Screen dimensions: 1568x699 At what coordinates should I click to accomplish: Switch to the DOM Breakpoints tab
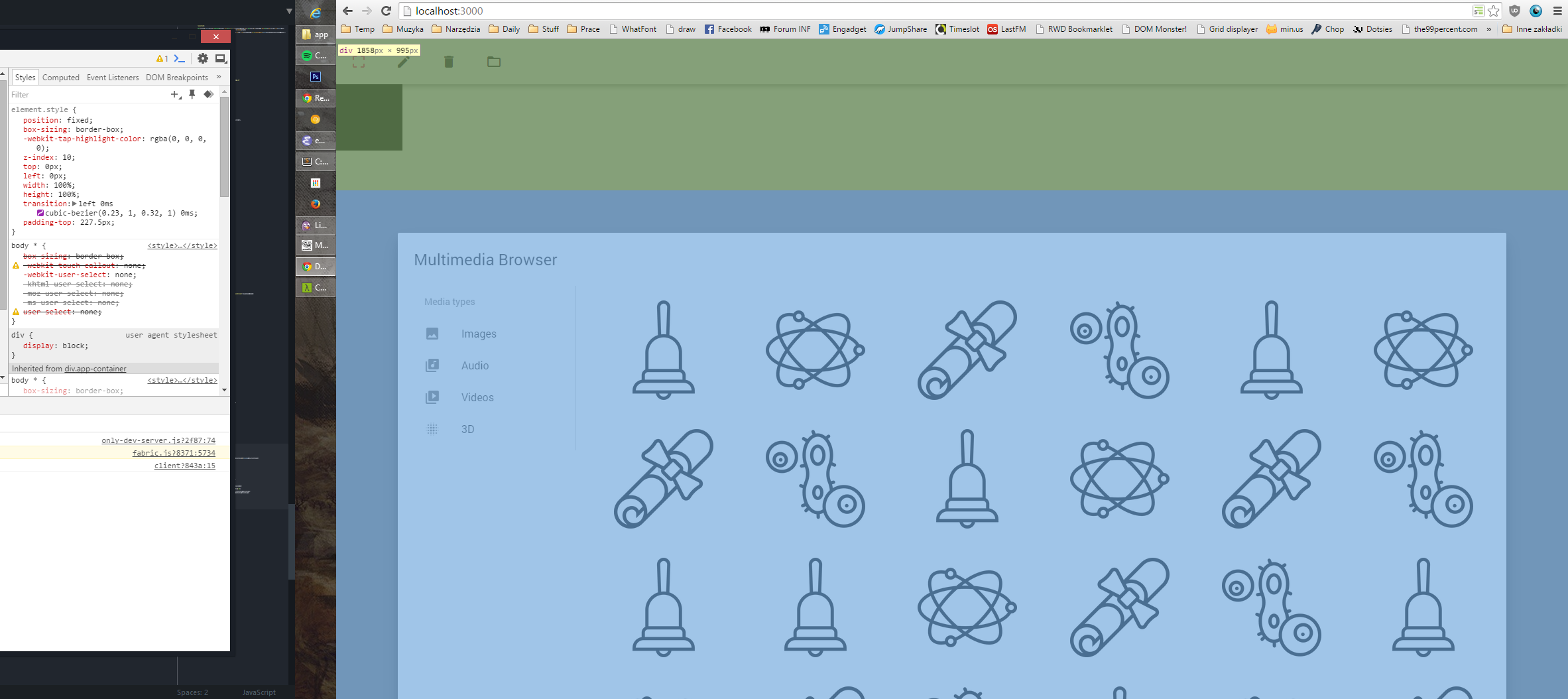[177, 78]
